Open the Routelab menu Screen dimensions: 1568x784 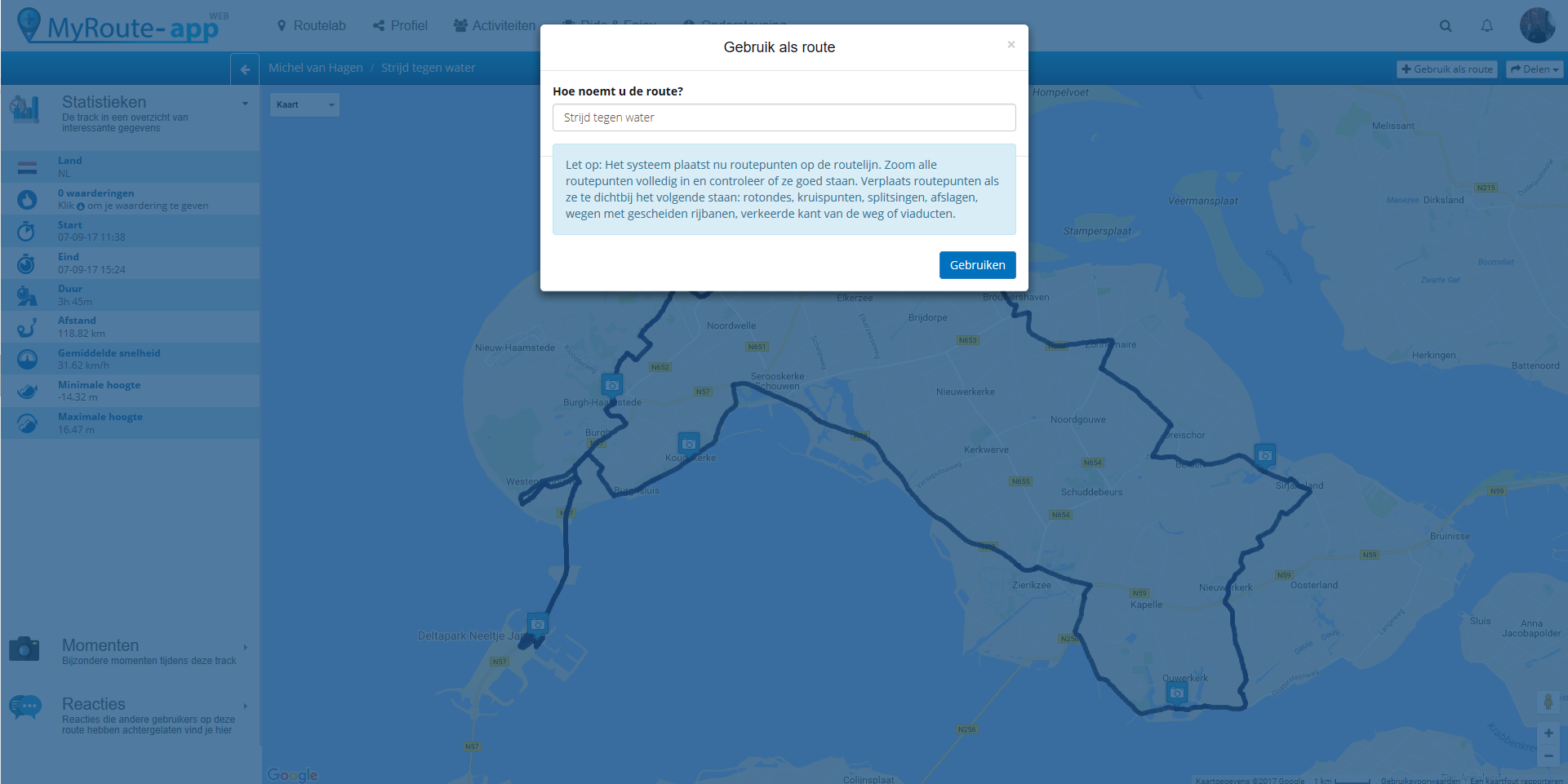pyautogui.click(x=312, y=26)
